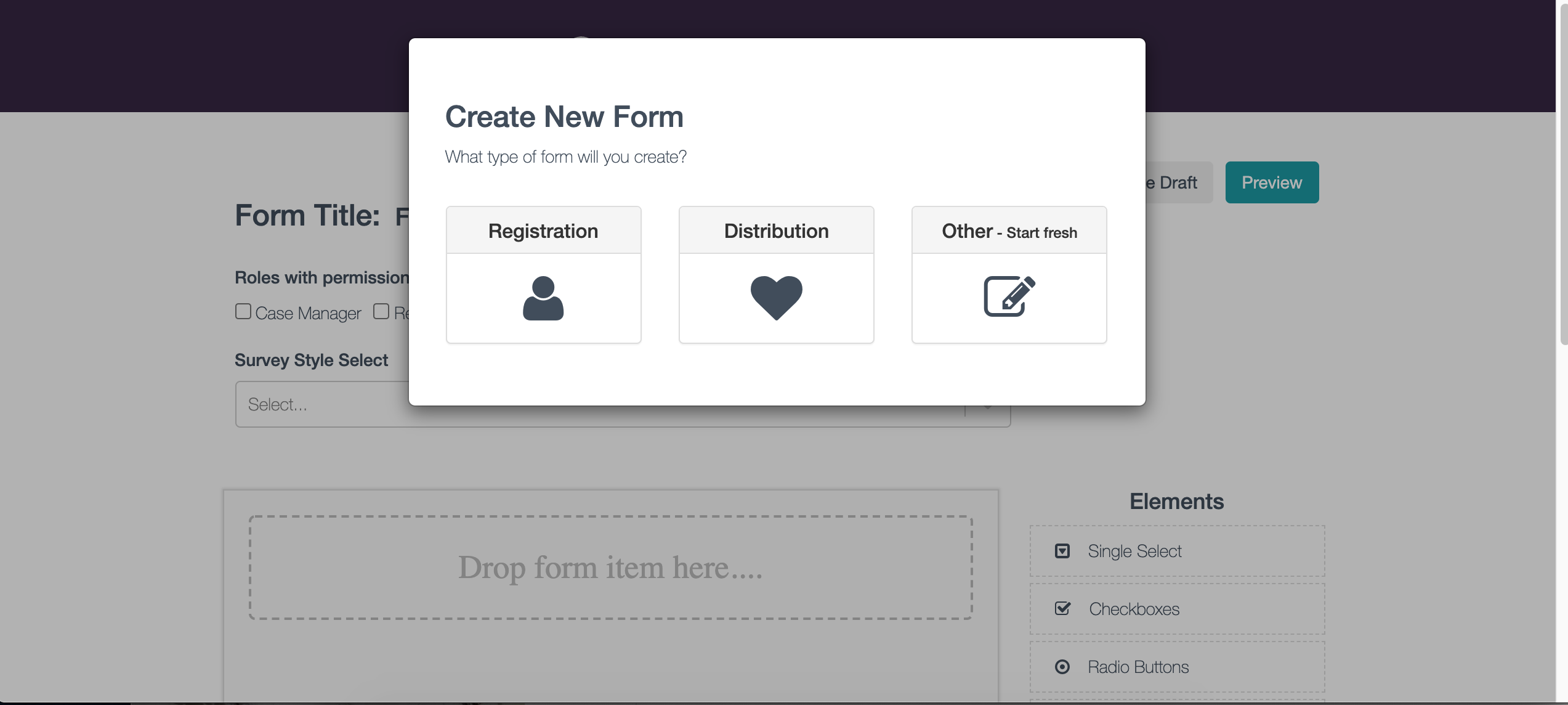Click the teal Preview control
This screenshot has width=1568, height=705.
click(1272, 182)
